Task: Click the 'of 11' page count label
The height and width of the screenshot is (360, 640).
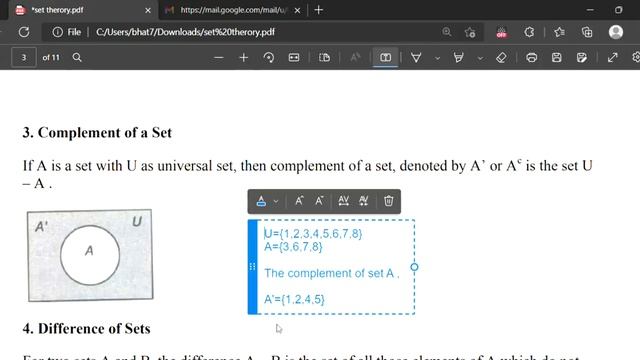Action: point(51,58)
